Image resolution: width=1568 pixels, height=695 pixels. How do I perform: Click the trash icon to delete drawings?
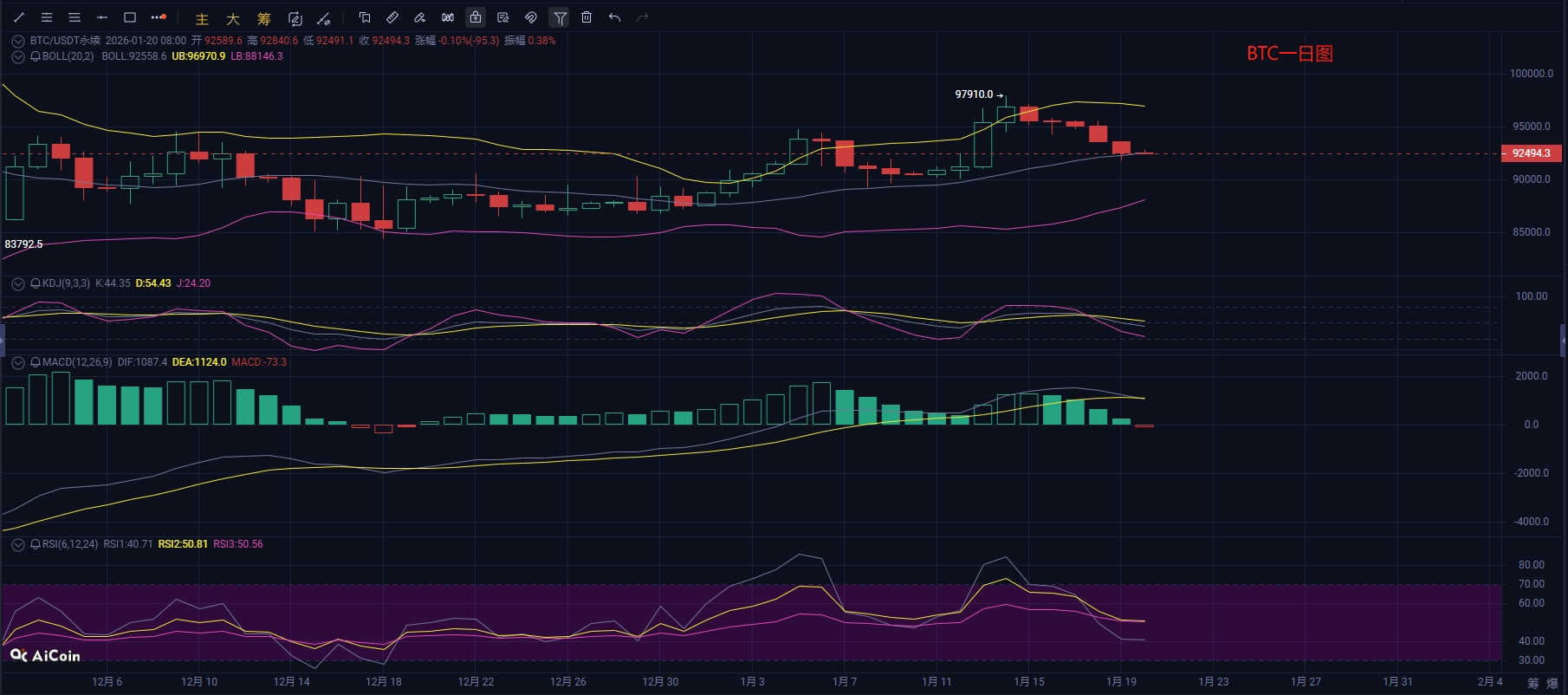[586, 17]
